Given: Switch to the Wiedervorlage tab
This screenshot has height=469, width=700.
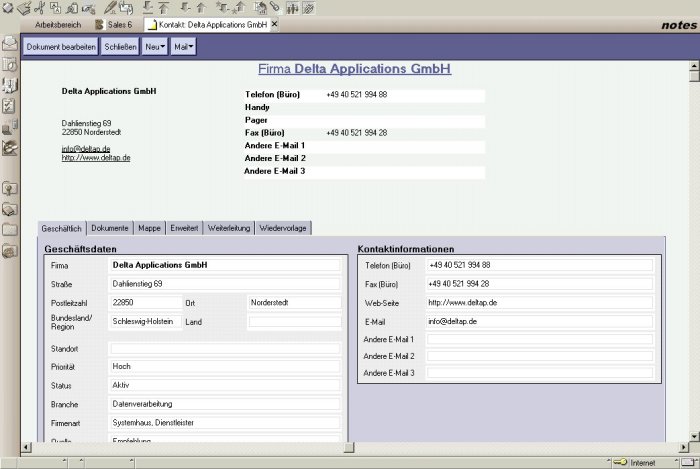Looking at the screenshot, I should (x=284, y=228).
